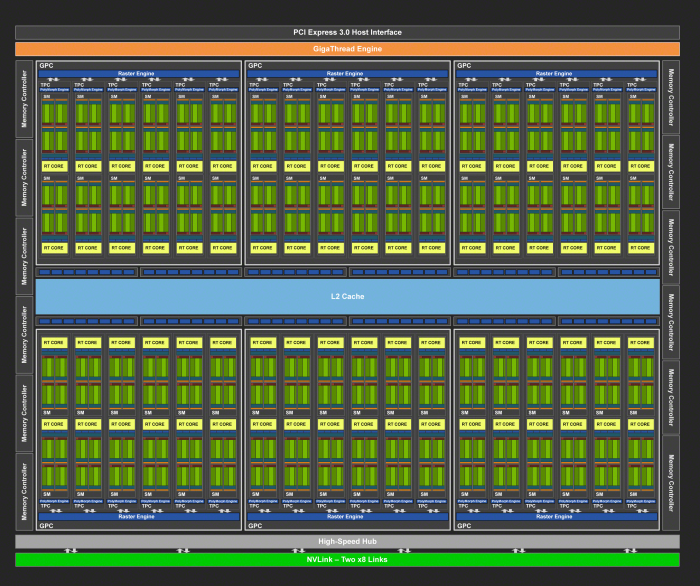This screenshot has height=586, width=700.
Task: Click the green NVLink Two x8 Links bar
Action: (347, 560)
